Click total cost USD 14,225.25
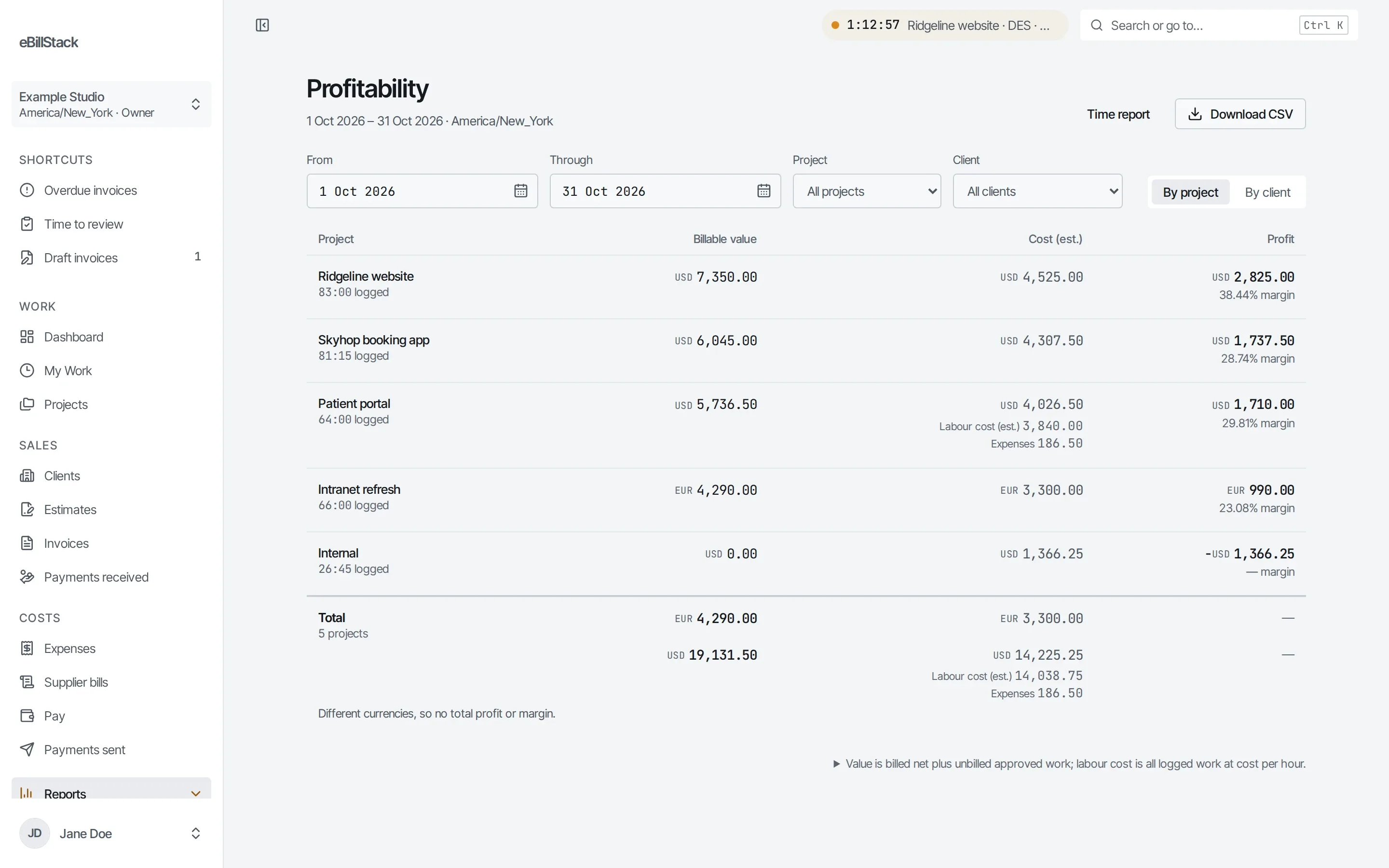 click(1038, 655)
